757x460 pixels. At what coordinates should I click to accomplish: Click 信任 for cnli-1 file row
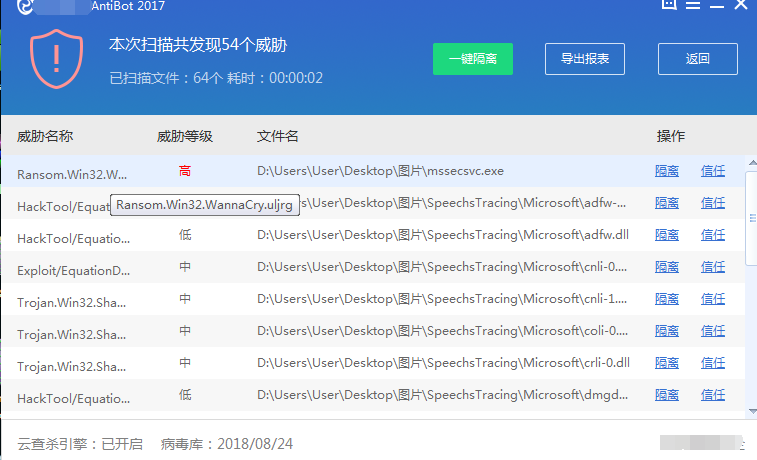point(713,299)
